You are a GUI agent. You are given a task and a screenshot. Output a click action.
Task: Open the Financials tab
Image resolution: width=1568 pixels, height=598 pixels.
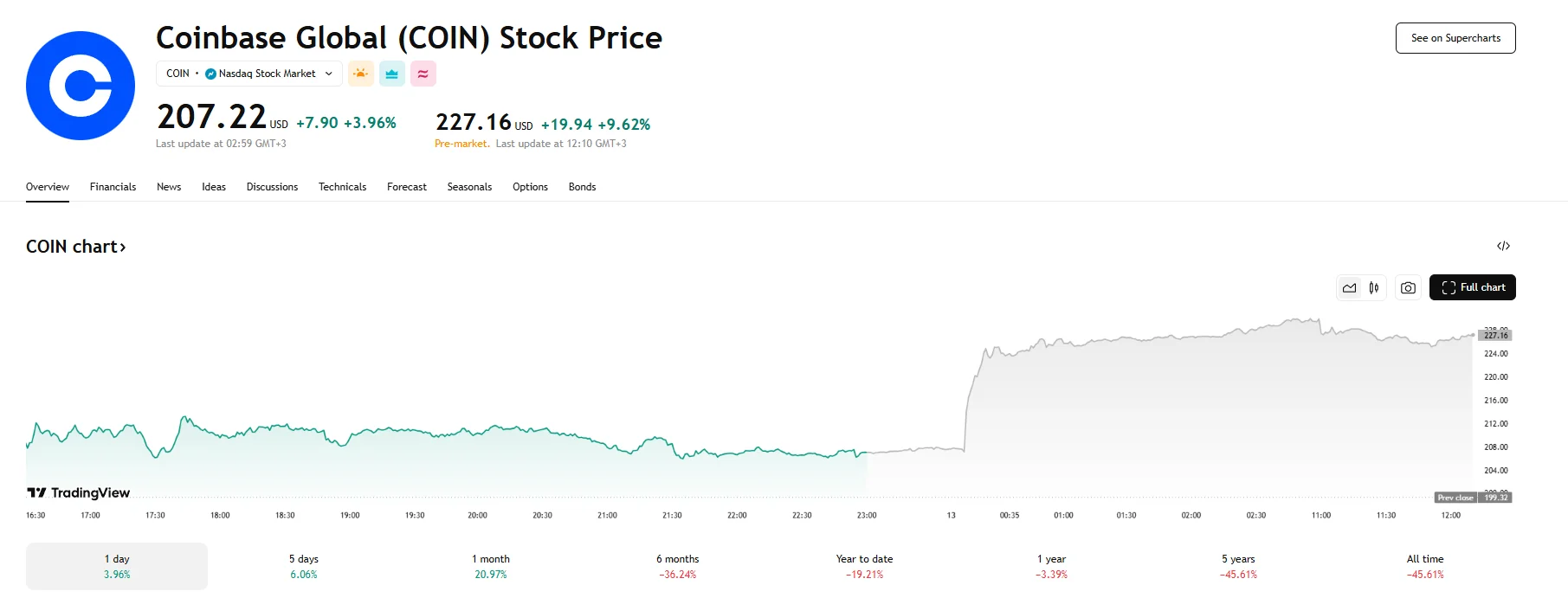coord(113,187)
